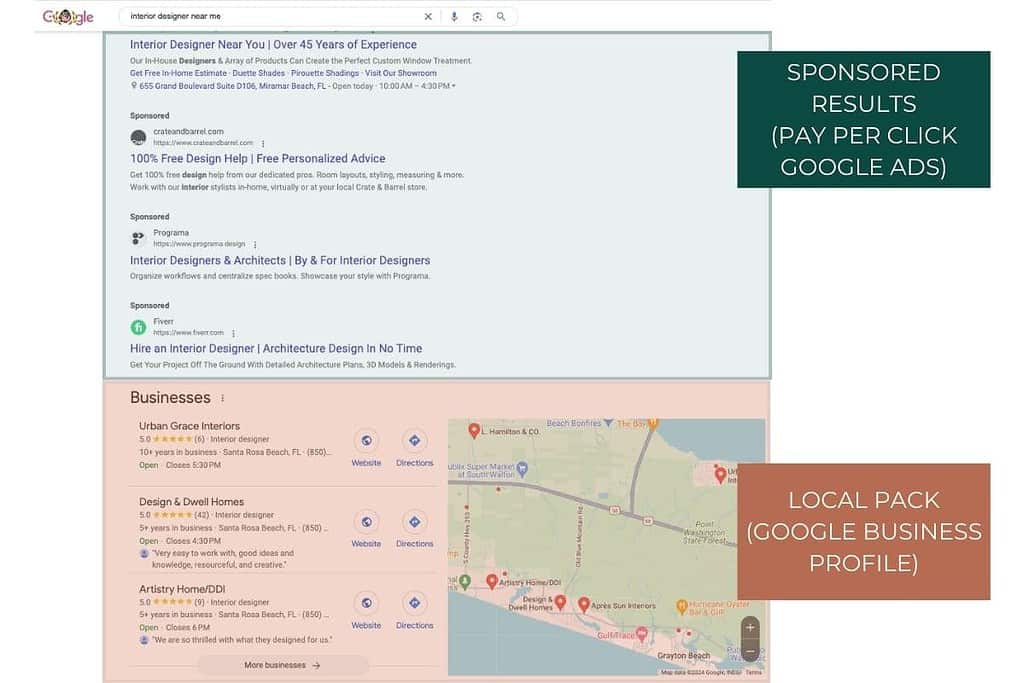The height and width of the screenshot is (683, 1023).
Task: Clear the search query with the X
Action: [428, 16]
